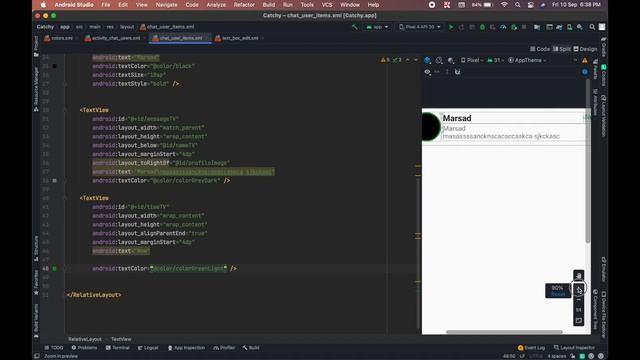The image size is (640, 360).
Task: Click the Design Surface layers icon in preview
Action: pyautogui.click(x=427, y=60)
